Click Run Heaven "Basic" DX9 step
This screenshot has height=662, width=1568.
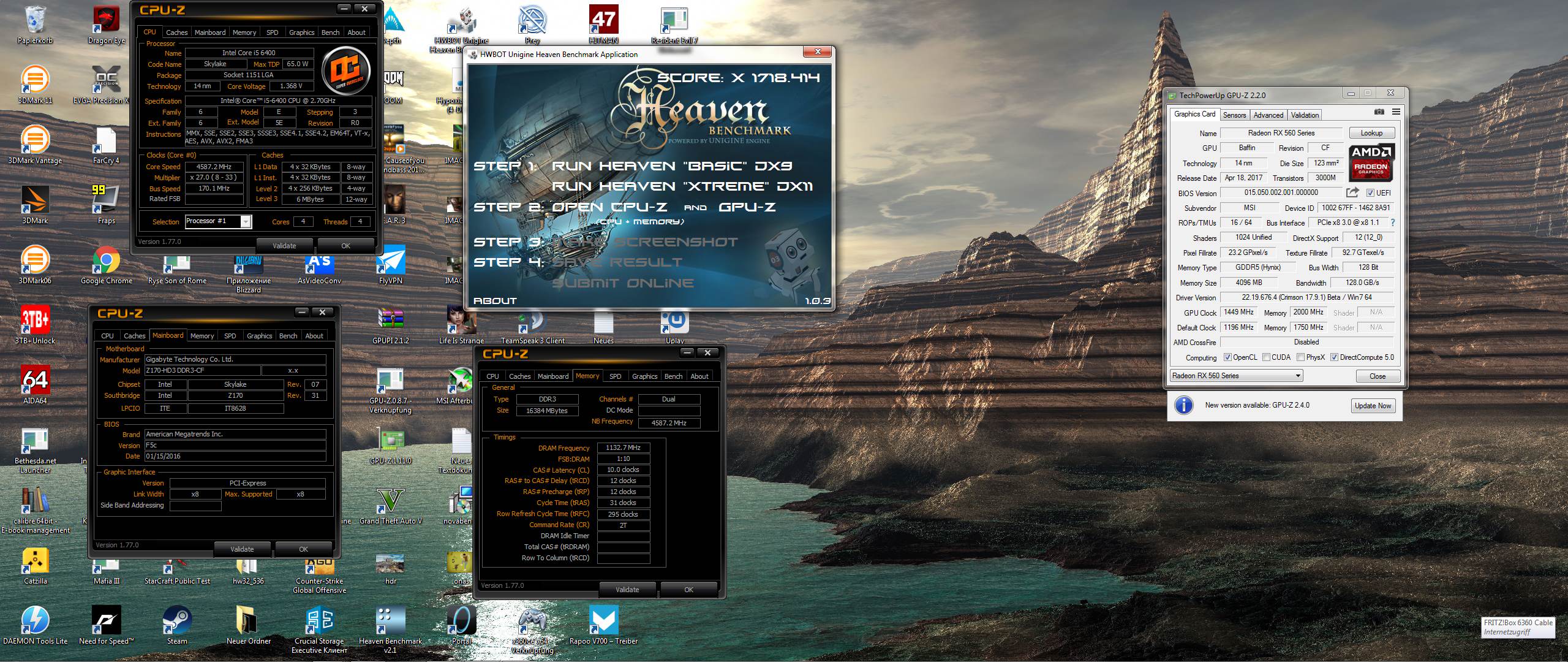point(672,166)
